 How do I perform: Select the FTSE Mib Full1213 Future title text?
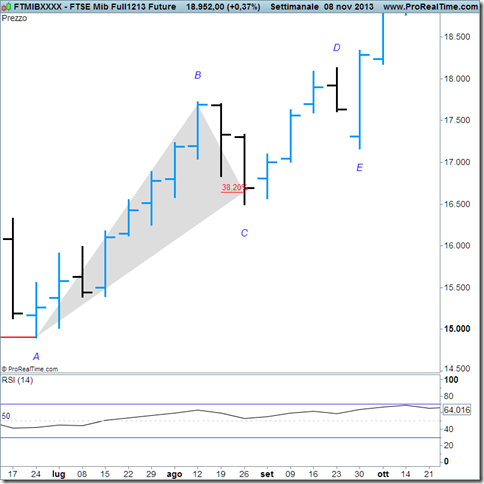click(123, 7)
